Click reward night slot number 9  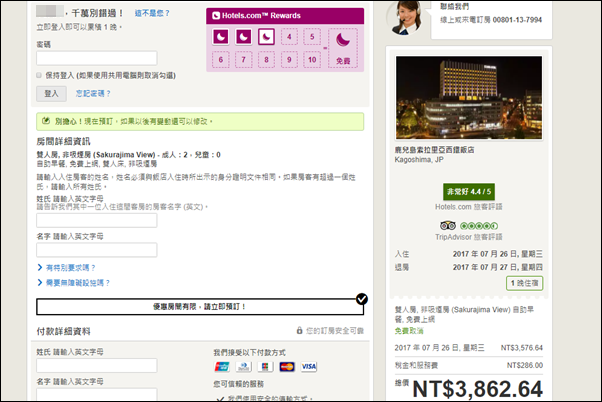pyautogui.click(x=289, y=60)
